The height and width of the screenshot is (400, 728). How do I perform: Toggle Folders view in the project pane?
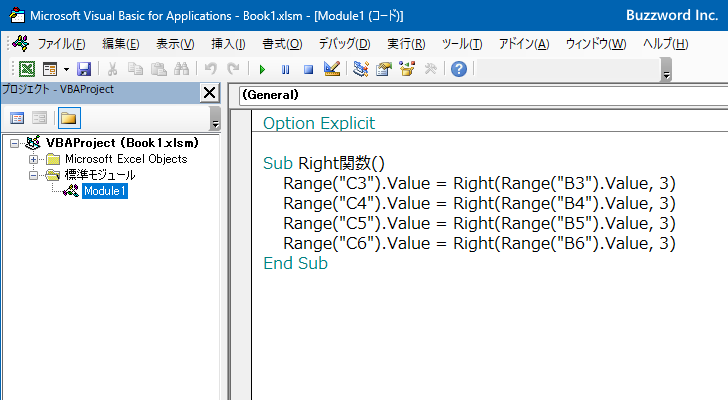[x=69, y=118]
